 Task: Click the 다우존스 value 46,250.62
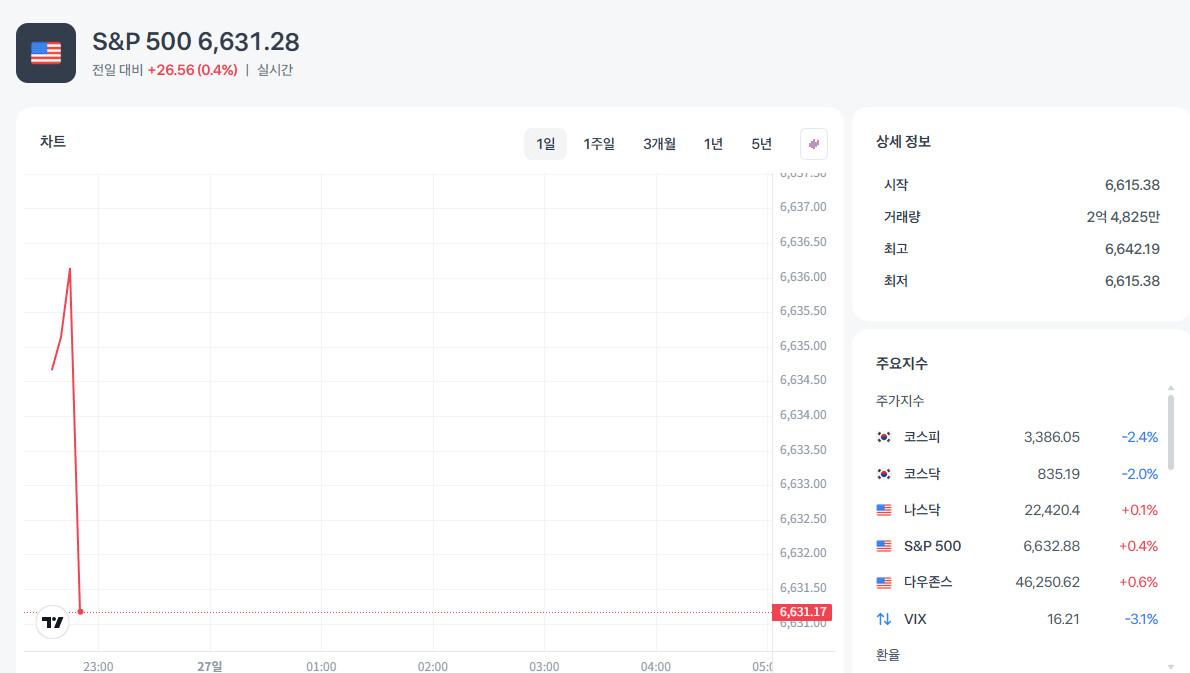[x=1047, y=582]
